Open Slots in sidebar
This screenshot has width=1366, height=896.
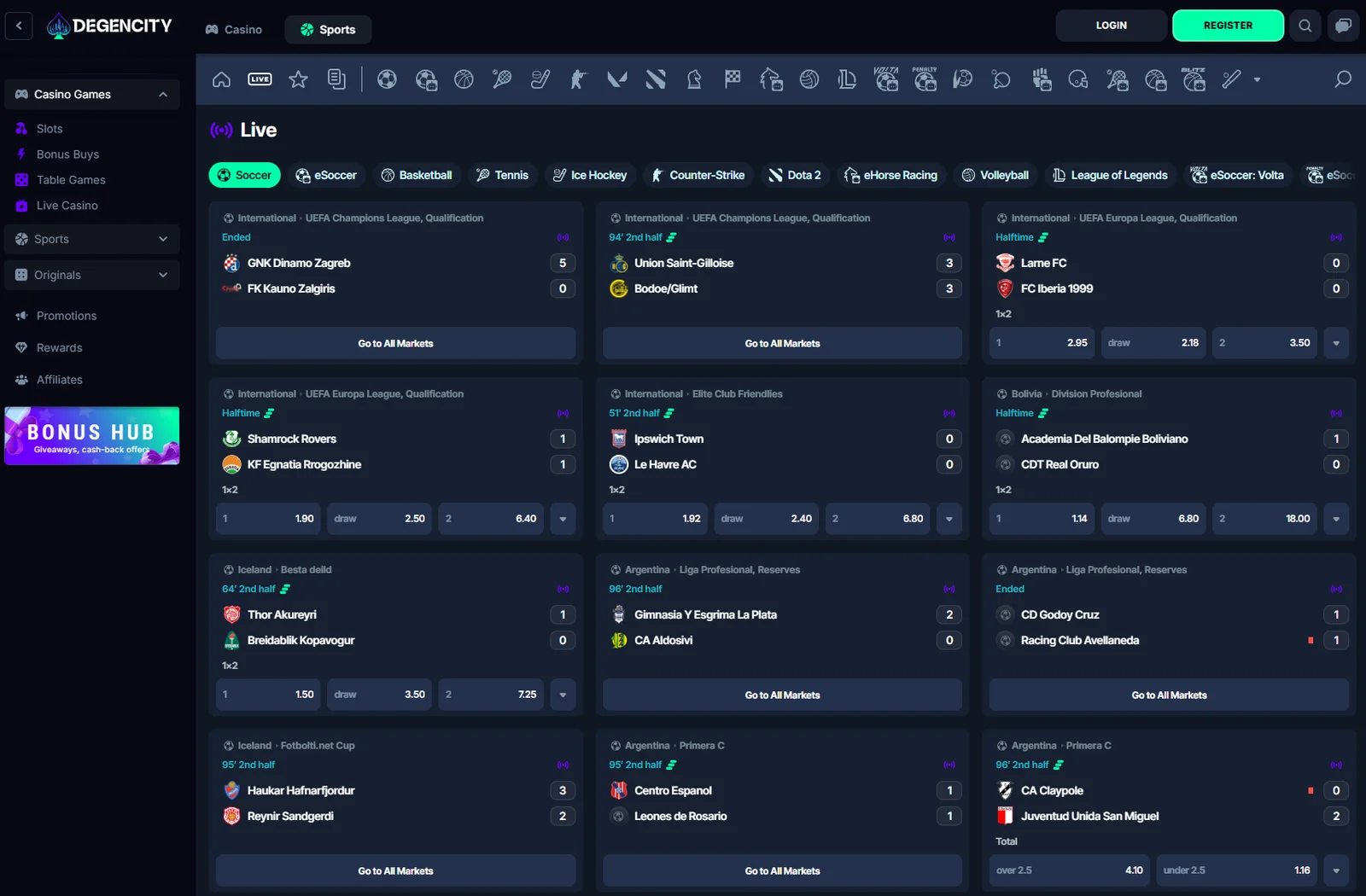click(x=50, y=129)
